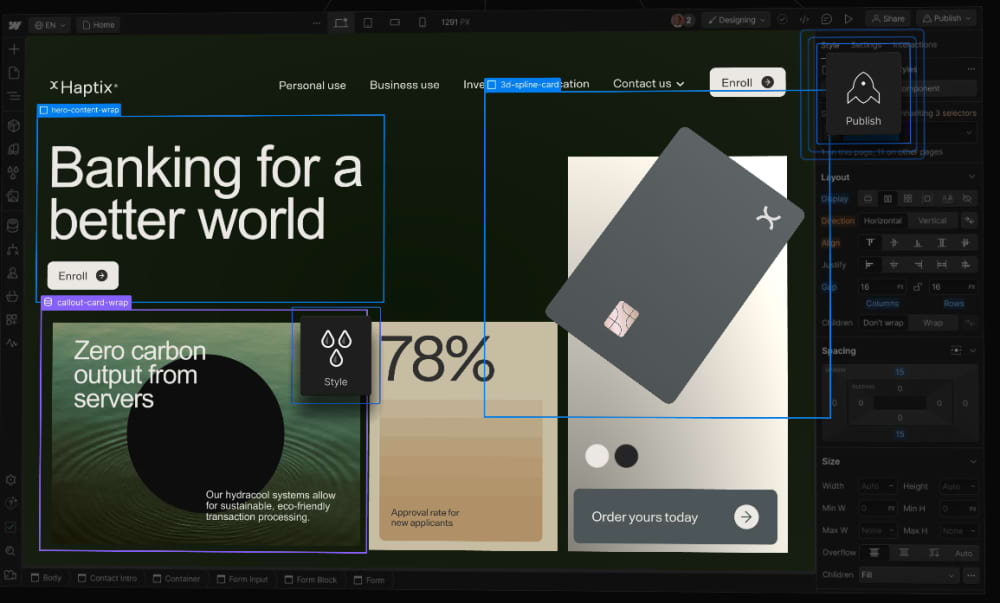Select Body in the breadcrumb bar
Screen dimensions: 1000x603
pos(47,578)
